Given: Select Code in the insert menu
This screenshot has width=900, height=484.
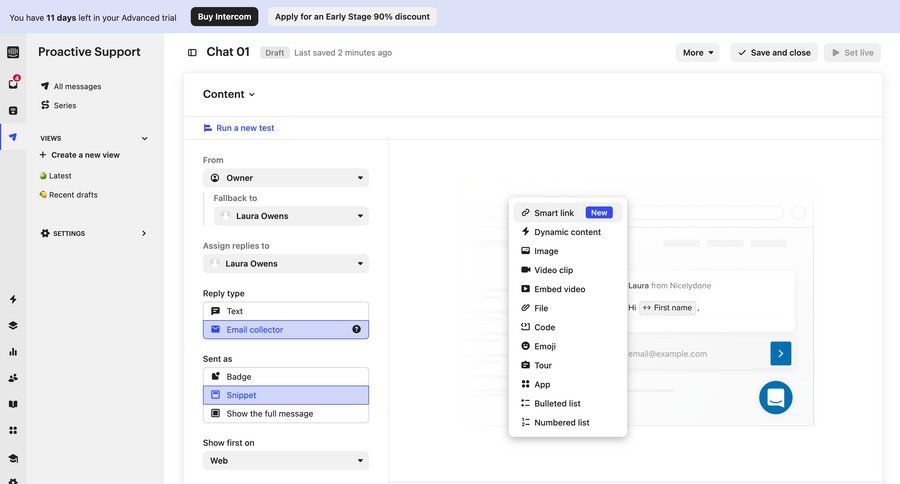Looking at the screenshot, I should coord(567,327).
